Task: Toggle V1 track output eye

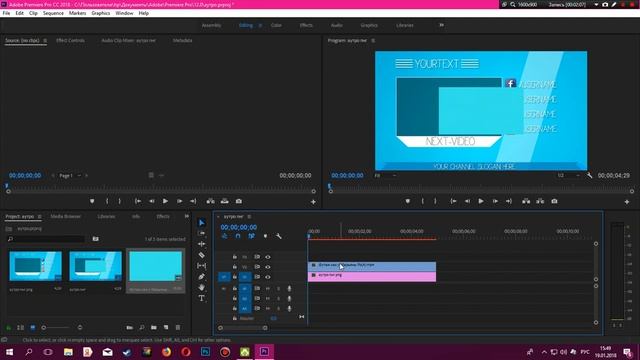Action: (x=268, y=277)
